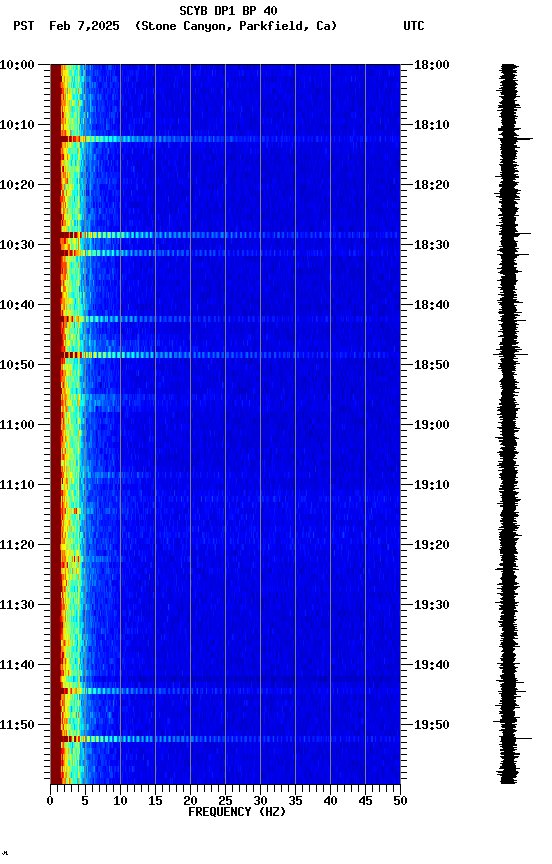Select the 10:10 PST time label

[x=17, y=125]
